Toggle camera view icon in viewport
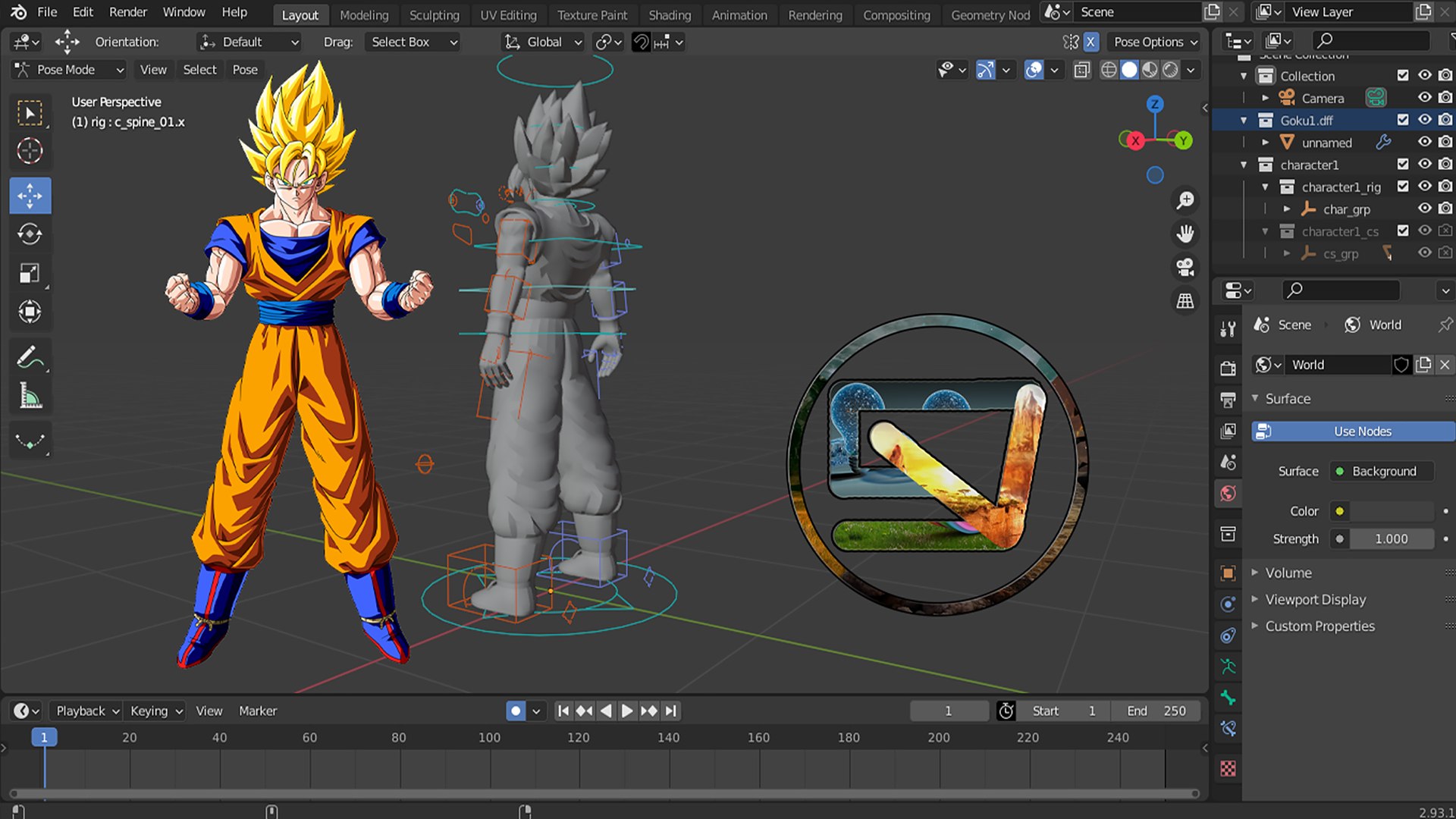The image size is (1456, 819). pos(1185,267)
